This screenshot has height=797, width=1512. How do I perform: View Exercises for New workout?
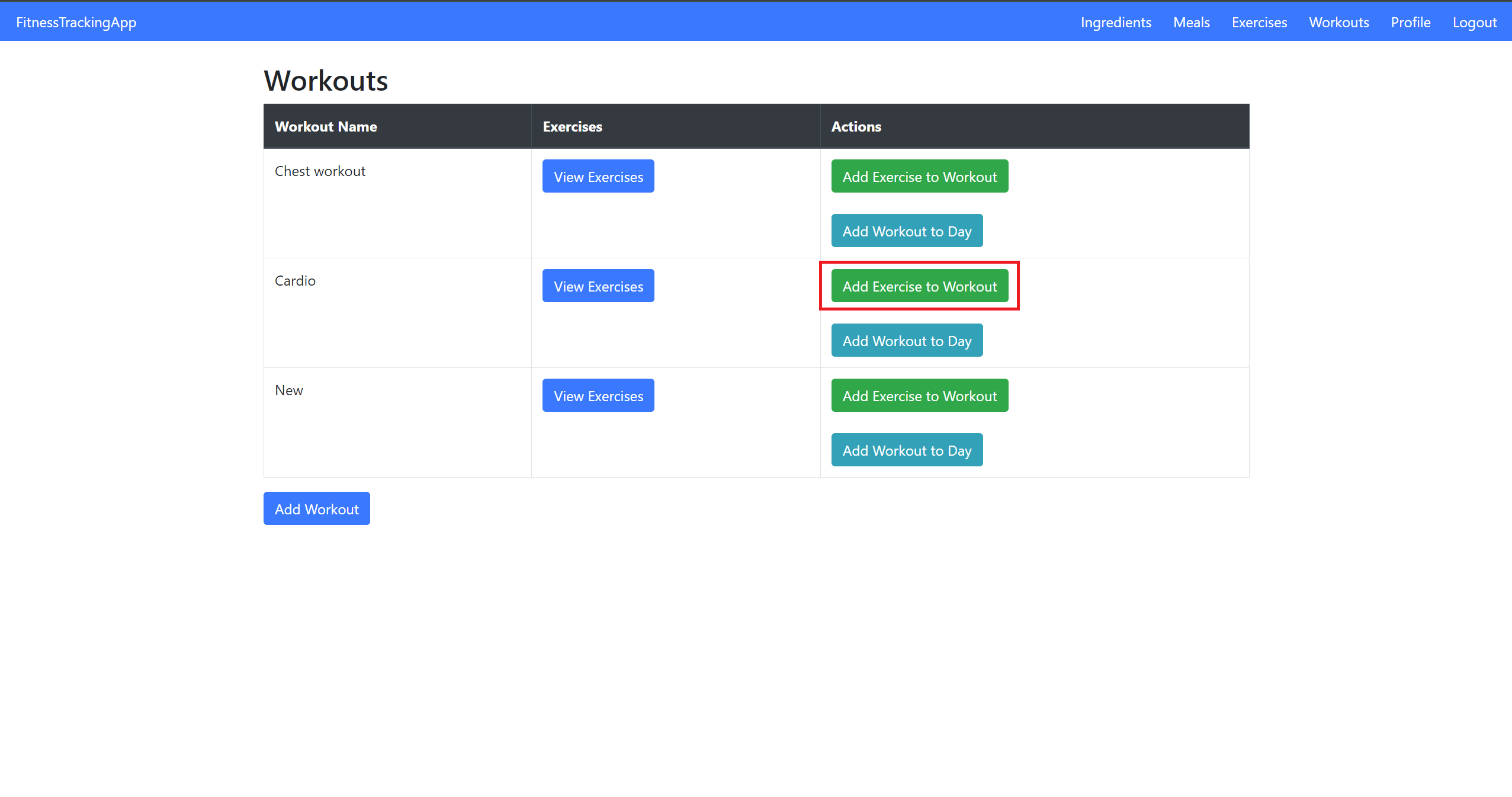(x=598, y=396)
